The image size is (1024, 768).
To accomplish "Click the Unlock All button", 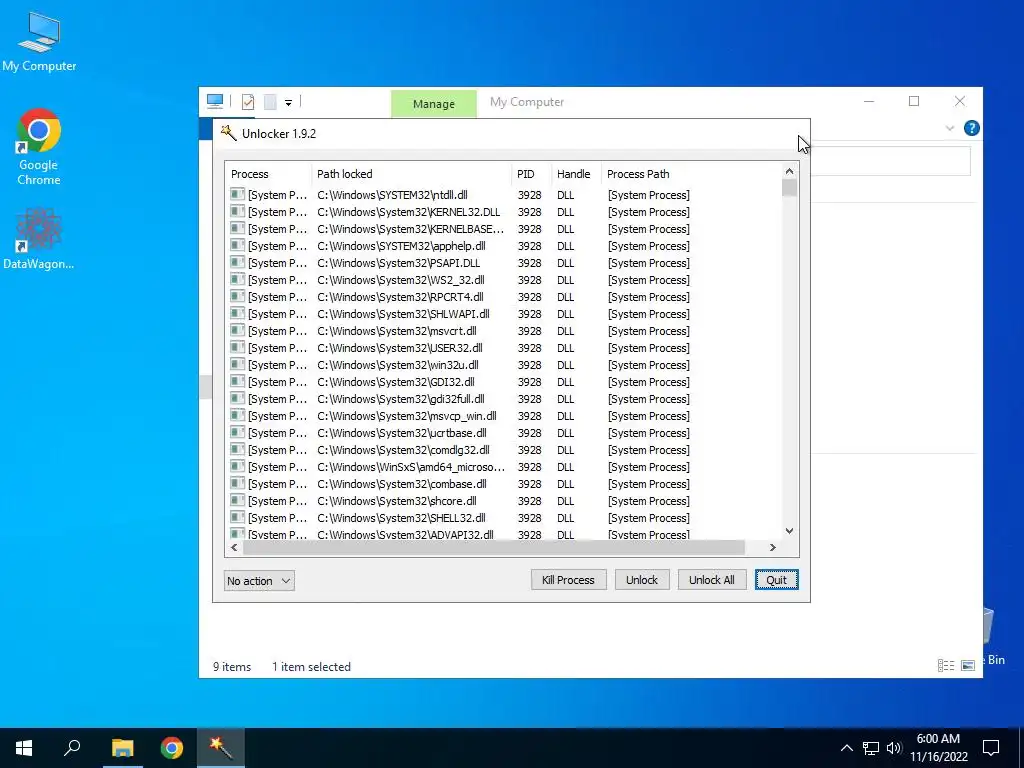I will (712, 580).
